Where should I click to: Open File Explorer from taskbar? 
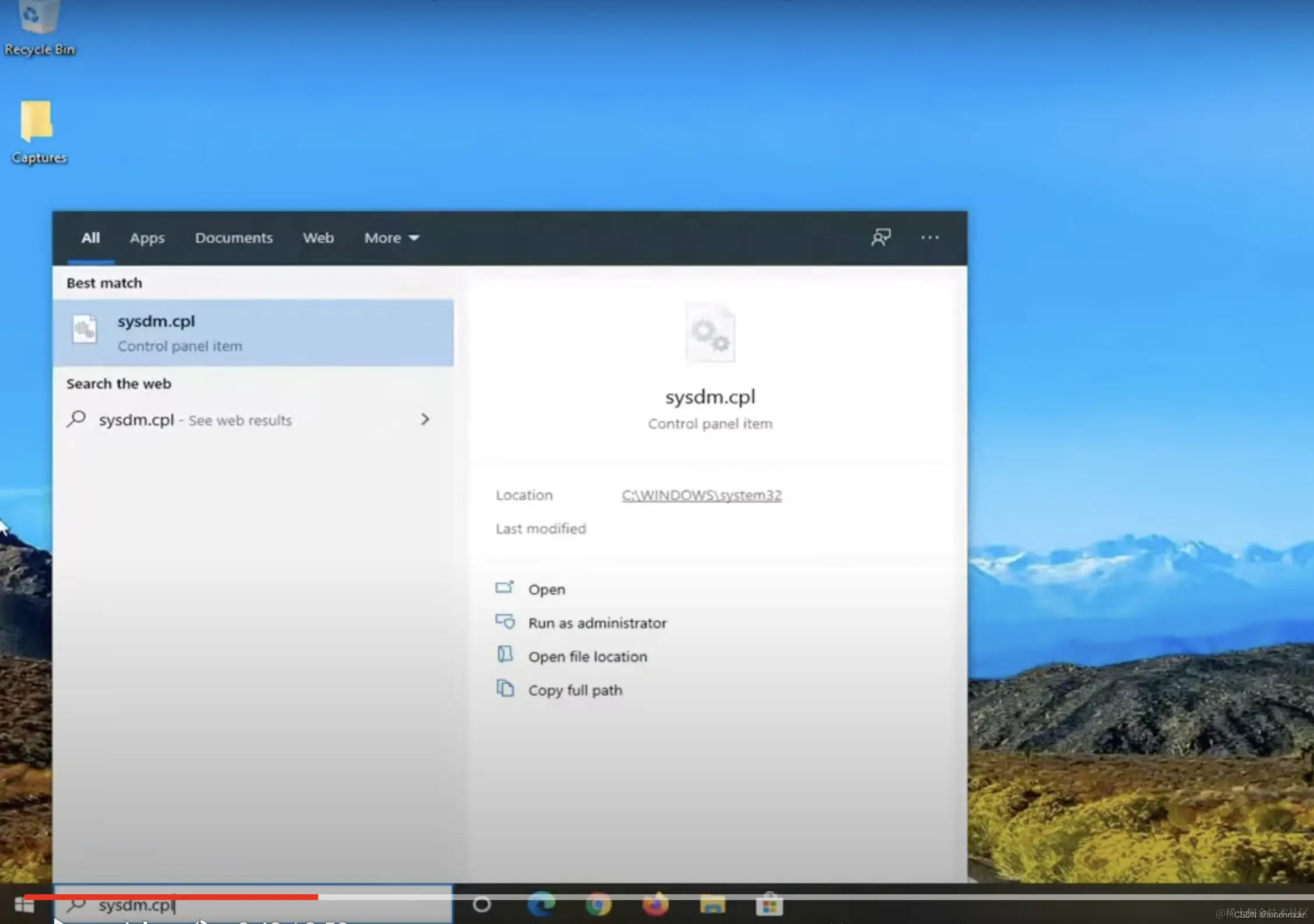tap(712, 905)
